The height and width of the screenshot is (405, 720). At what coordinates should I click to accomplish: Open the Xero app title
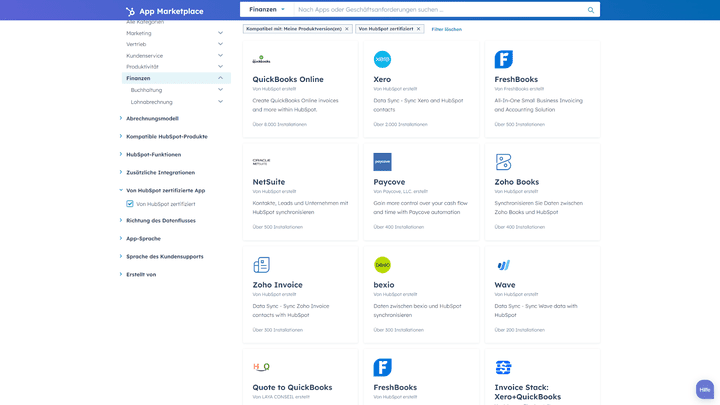(x=382, y=79)
